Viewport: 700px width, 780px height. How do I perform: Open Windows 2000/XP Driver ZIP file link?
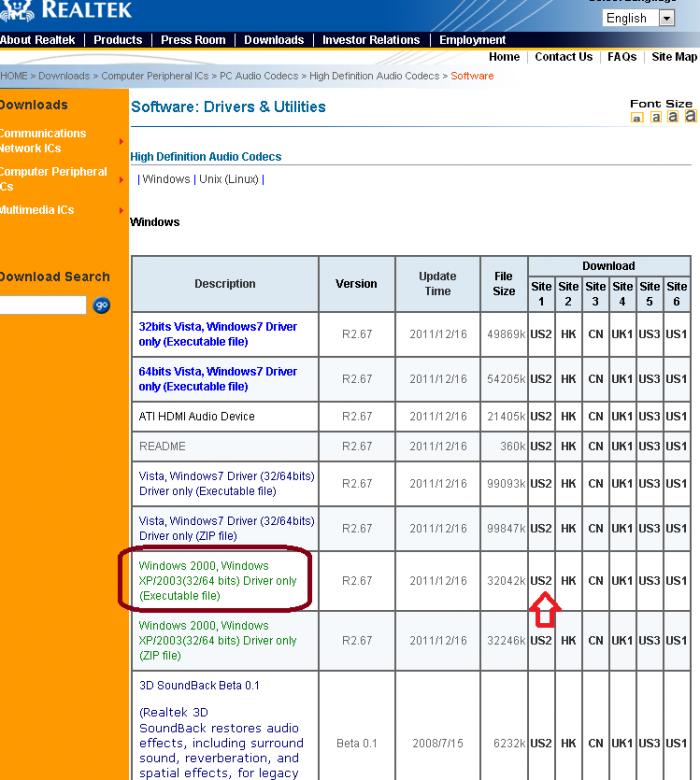pos(217,640)
